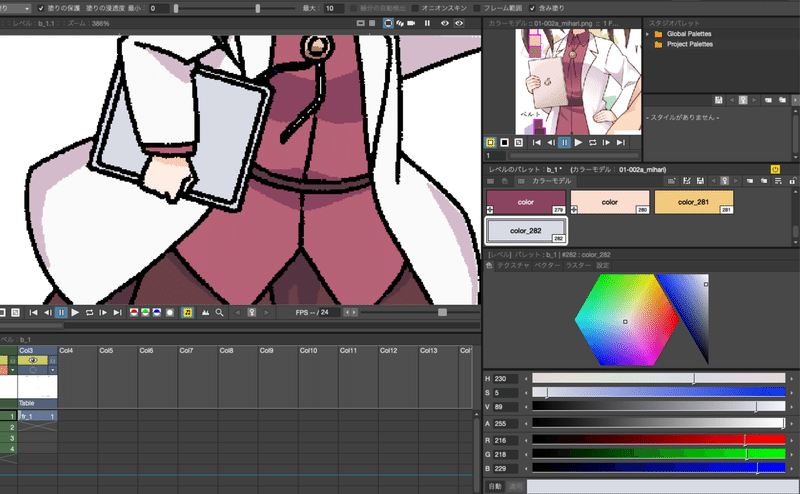Click the key icon in the viewer playback bar

click(x=252, y=312)
